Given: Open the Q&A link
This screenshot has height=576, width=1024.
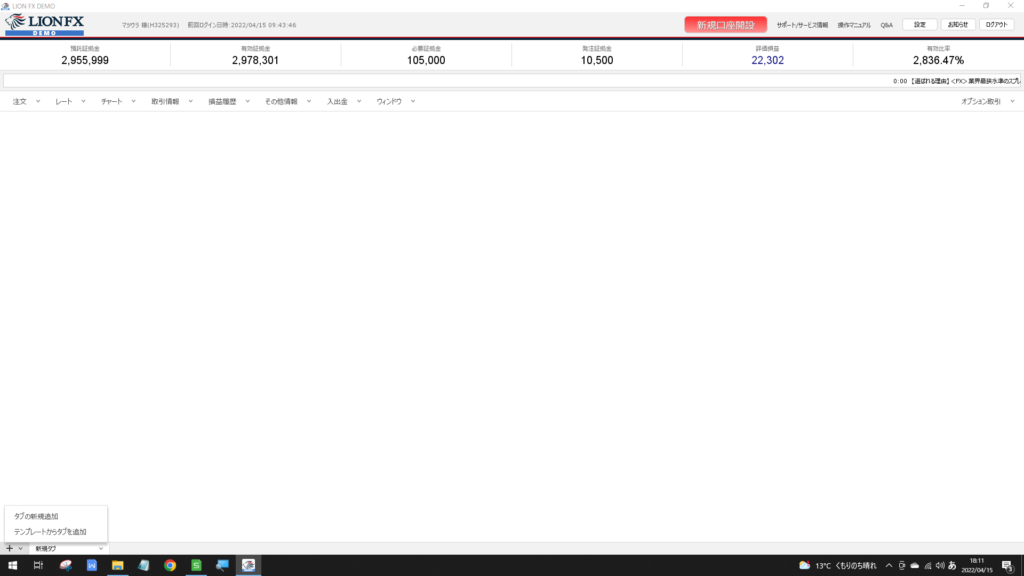Looking at the screenshot, I should 886,25.
